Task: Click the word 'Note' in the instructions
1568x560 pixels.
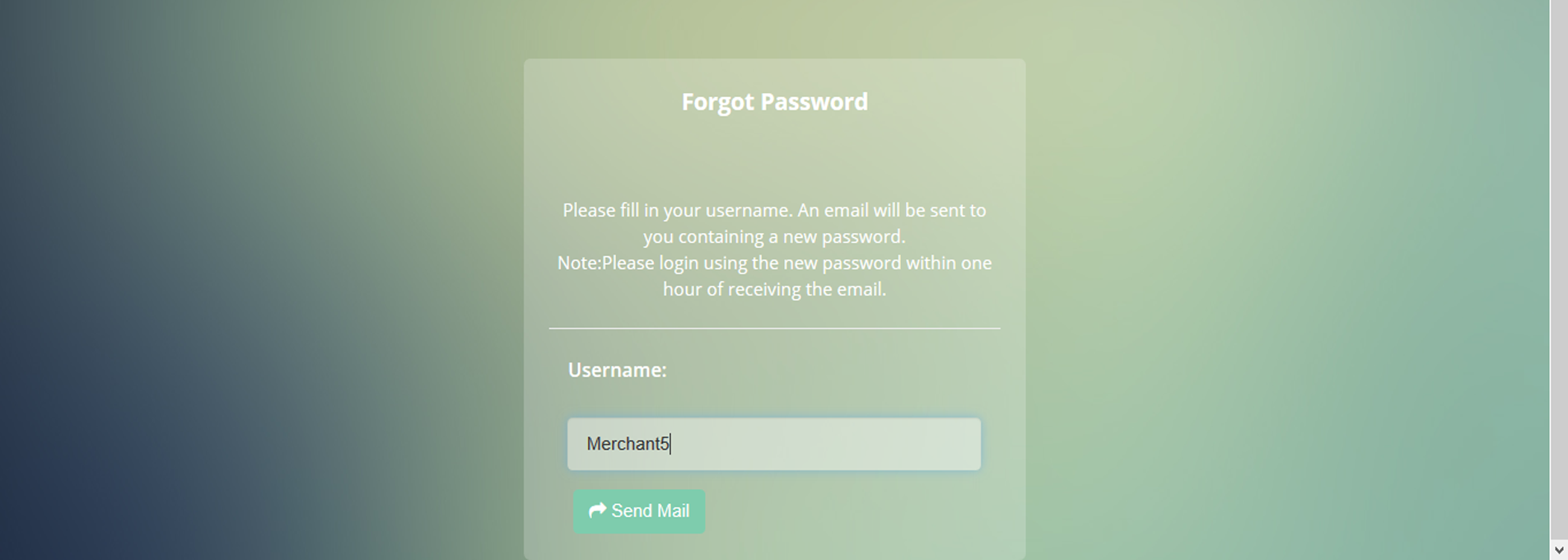Action: [577, 264]
